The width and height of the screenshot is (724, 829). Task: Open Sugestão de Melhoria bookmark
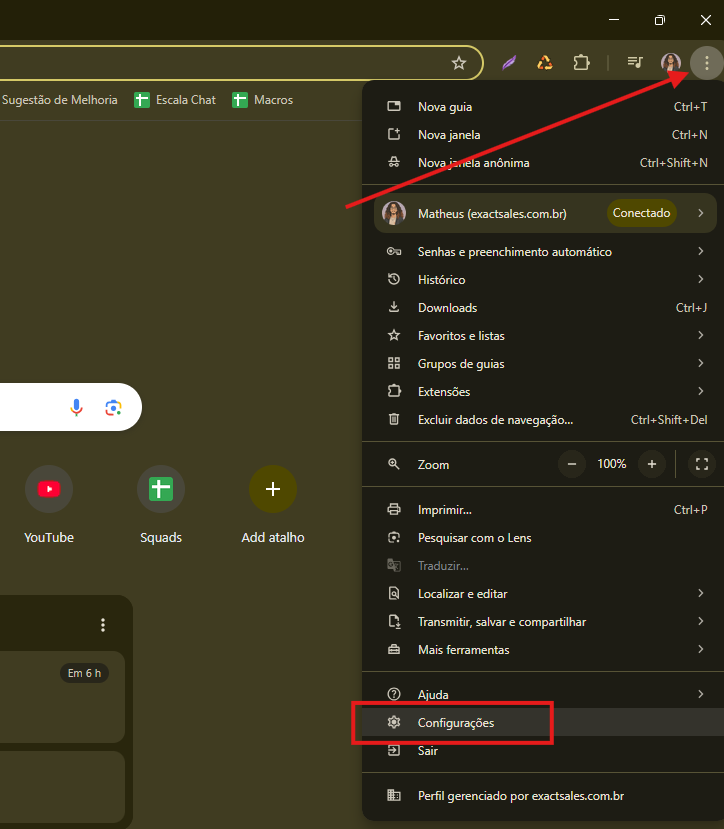(x=59, y=100)
